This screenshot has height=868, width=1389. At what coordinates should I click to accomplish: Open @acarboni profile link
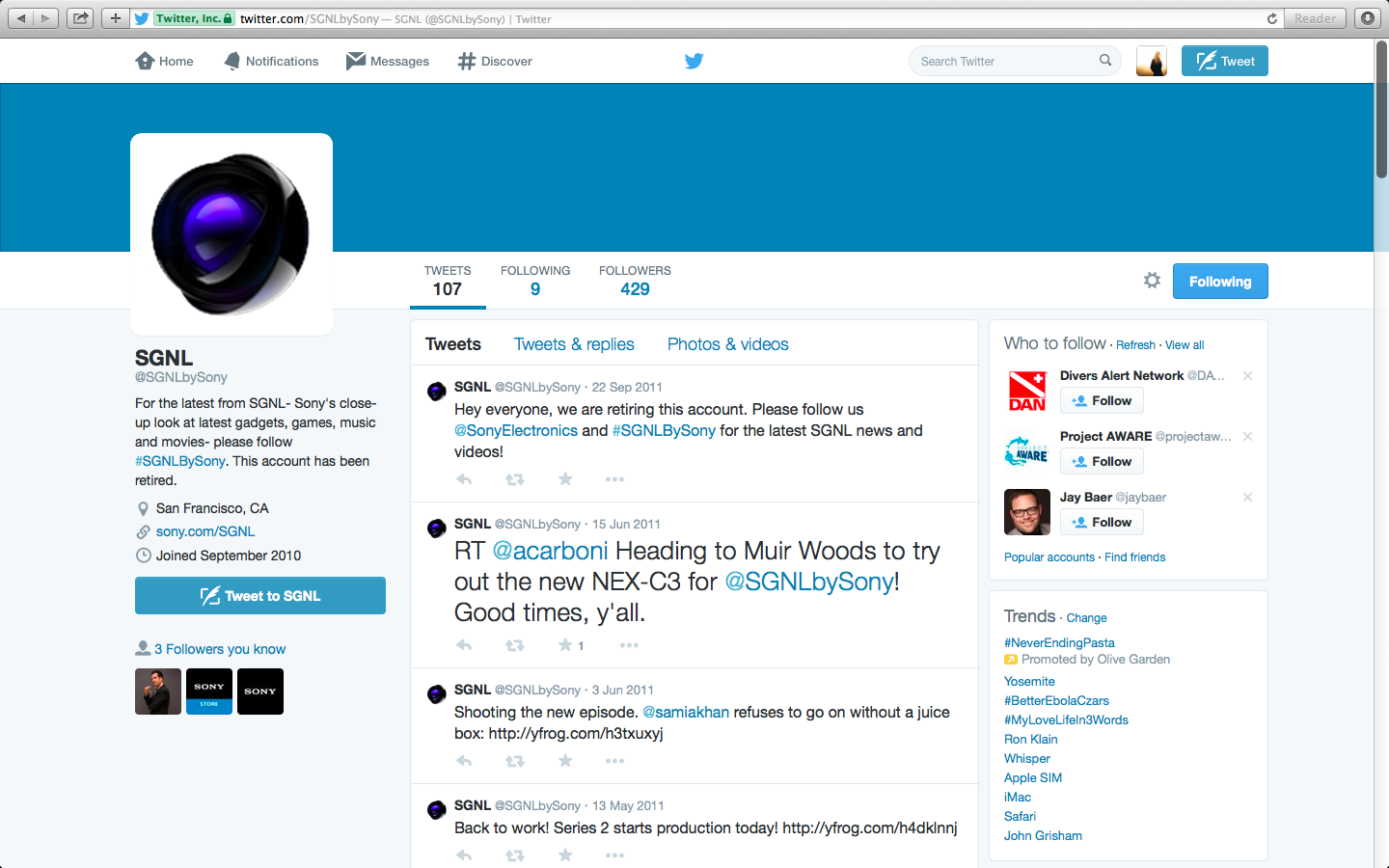point(551,551)
